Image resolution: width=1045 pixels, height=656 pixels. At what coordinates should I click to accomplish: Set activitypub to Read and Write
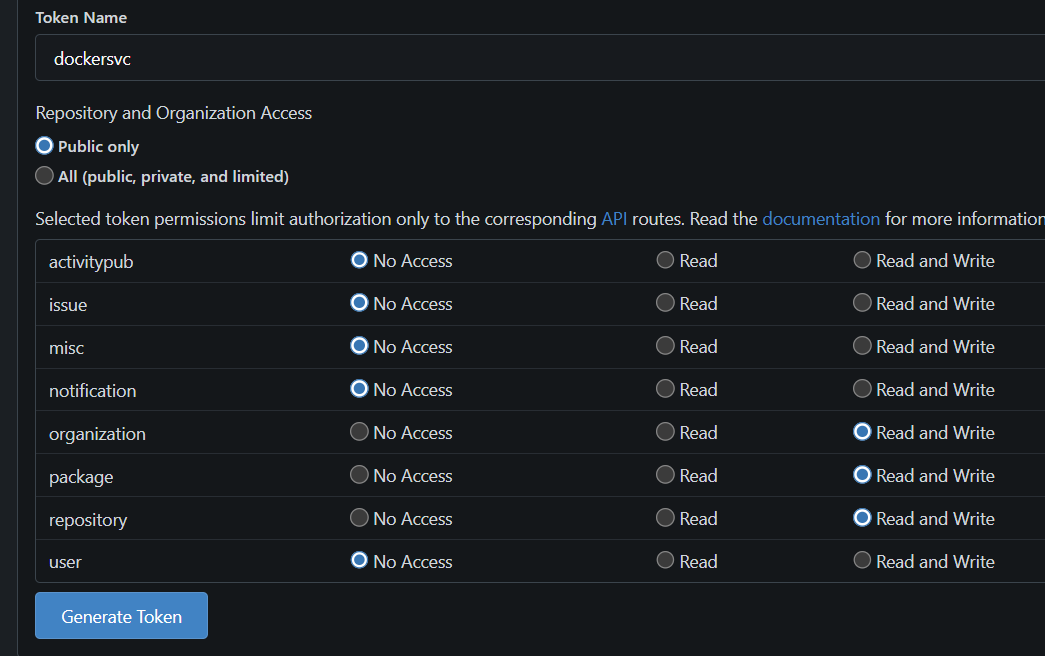(x=862, y=260)
